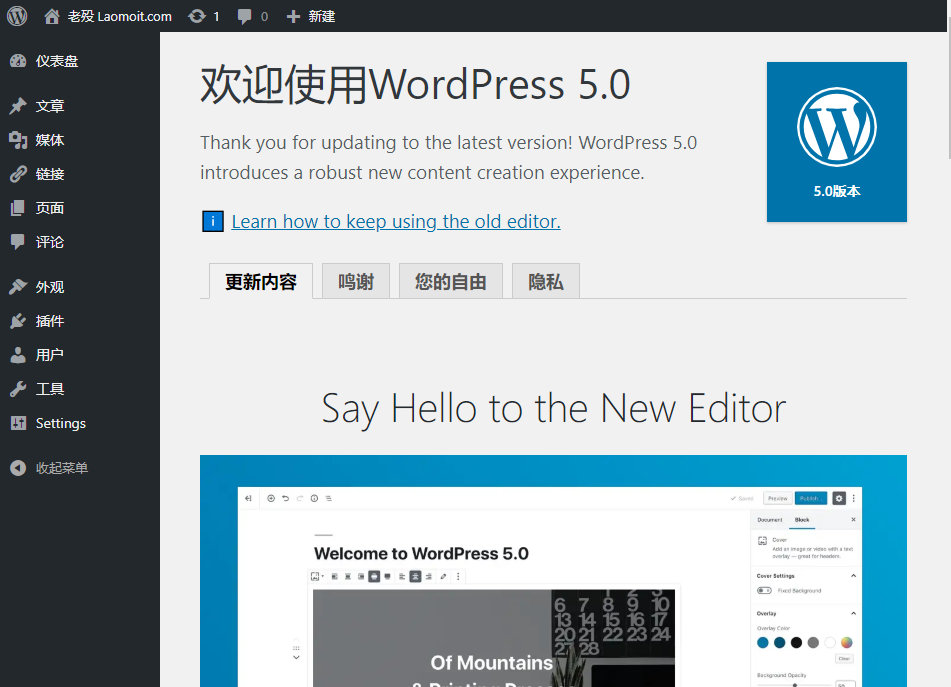The width and height of the screenshot is (951, 687).
Task: Click Say Hello to the New Editor heading
Action: point(554,408)
